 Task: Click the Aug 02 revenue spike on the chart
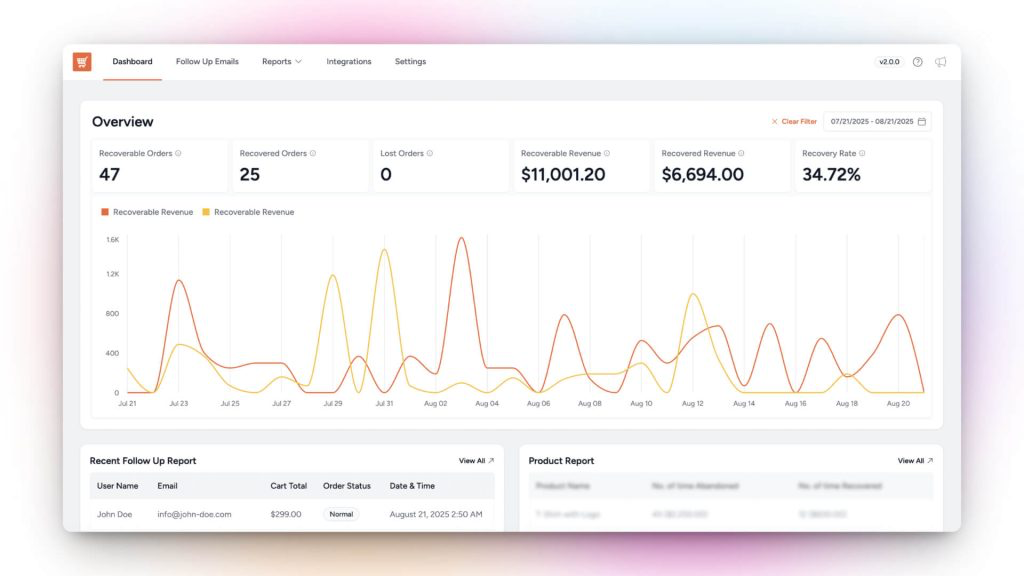click(461, 240)
